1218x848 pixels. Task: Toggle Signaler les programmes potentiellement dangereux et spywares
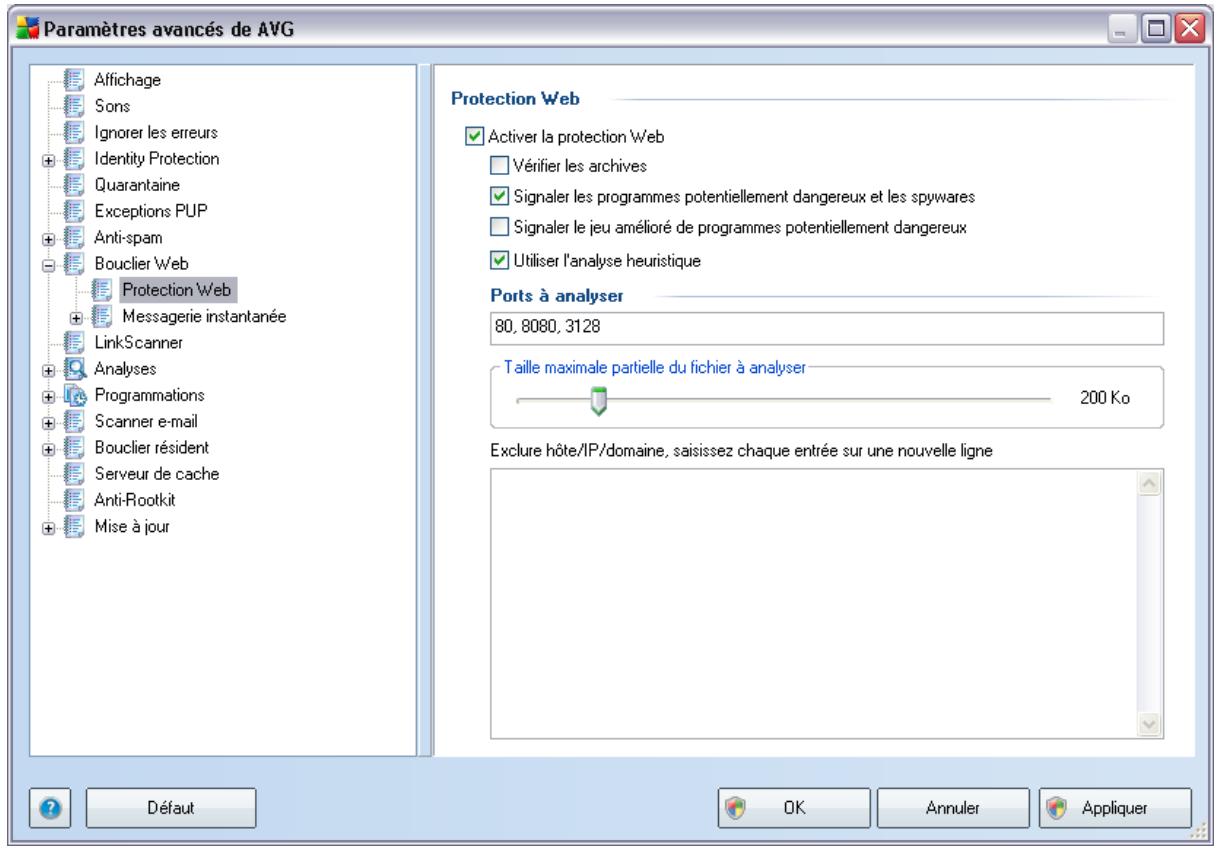coord(498,195)
